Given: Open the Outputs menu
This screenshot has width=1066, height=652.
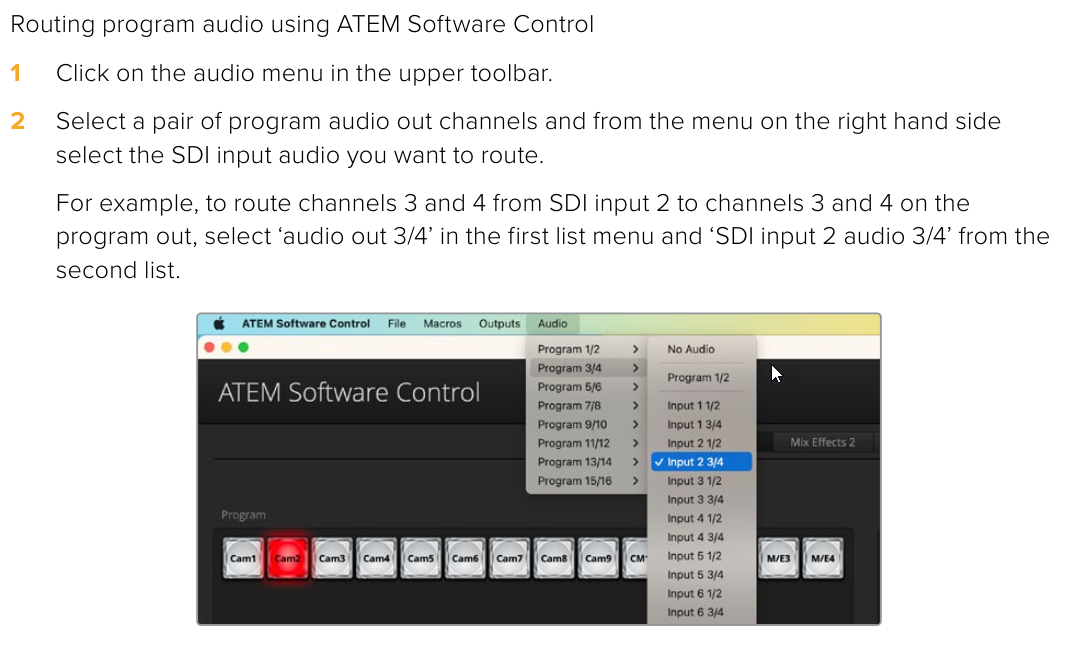Looking at the screenshot, I should pos(499,324).
